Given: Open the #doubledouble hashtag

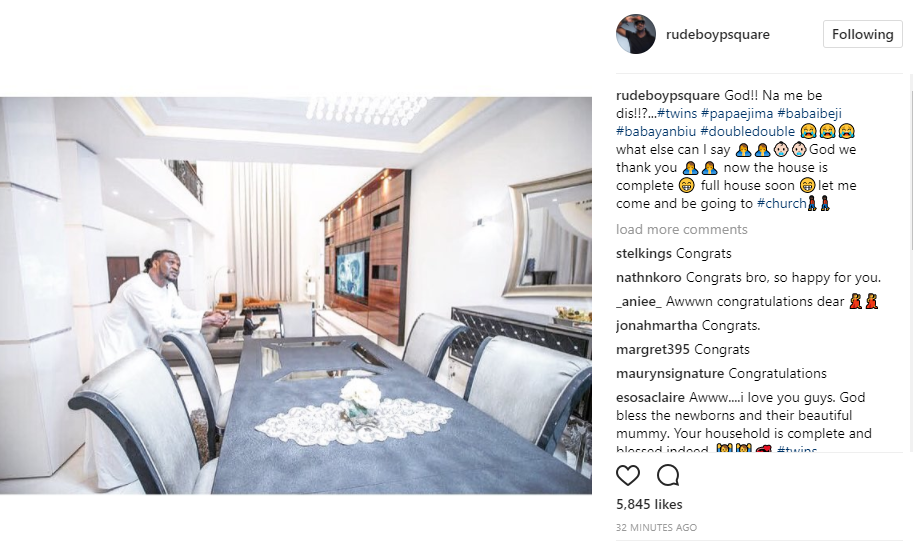Looking at the screenshot, I should pyautogui.click(x=748, y=132).
